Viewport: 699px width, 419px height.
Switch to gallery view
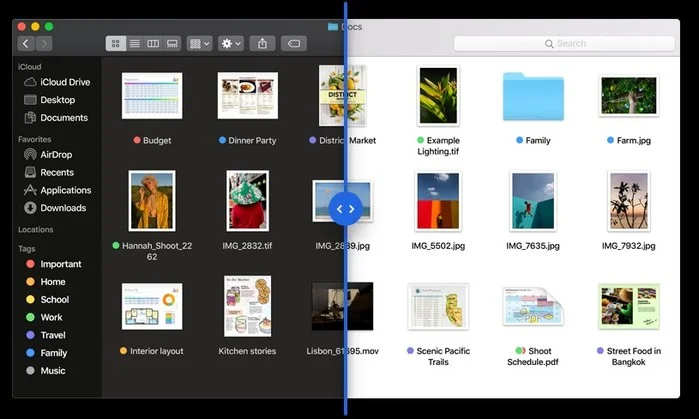[172, 43]
